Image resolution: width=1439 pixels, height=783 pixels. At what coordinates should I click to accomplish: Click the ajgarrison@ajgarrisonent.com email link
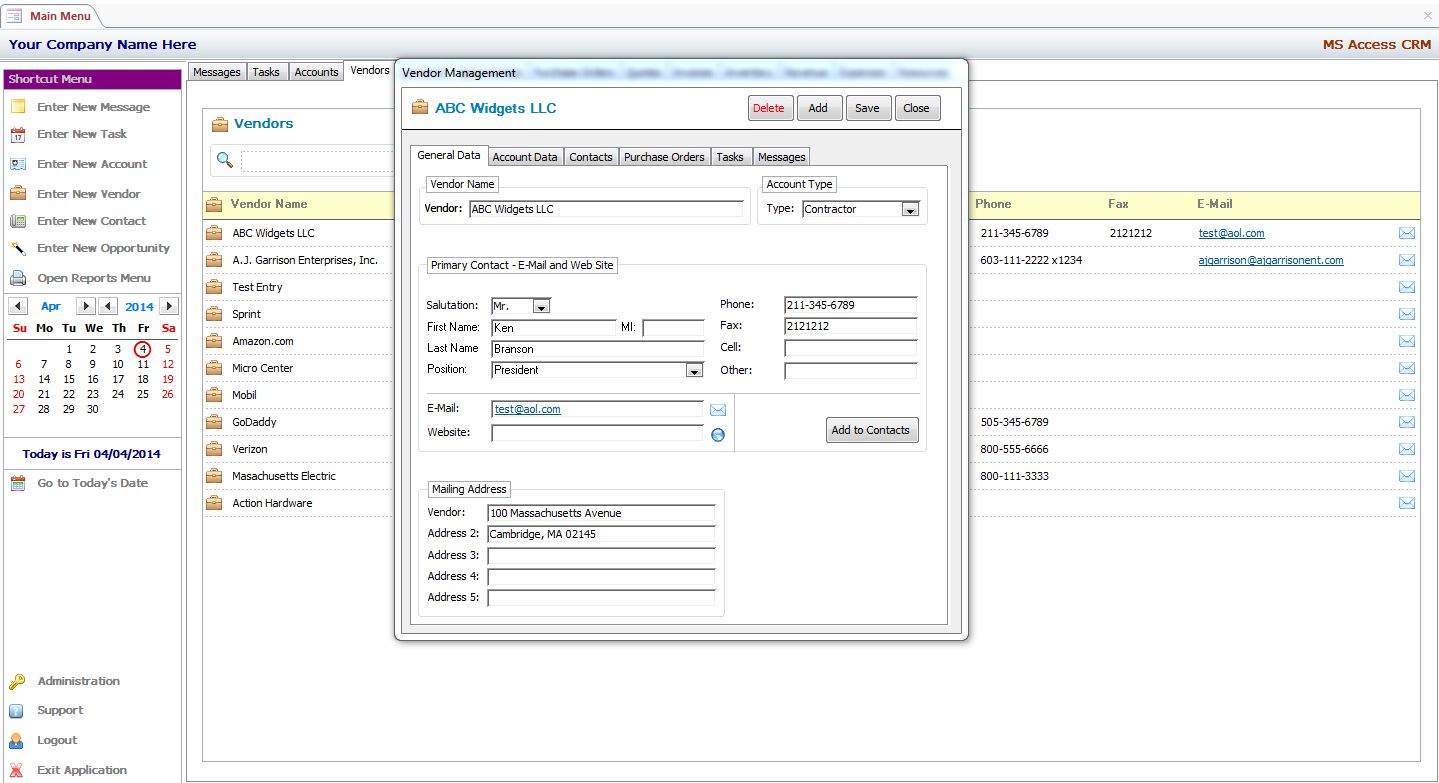tap(1271, 260)
